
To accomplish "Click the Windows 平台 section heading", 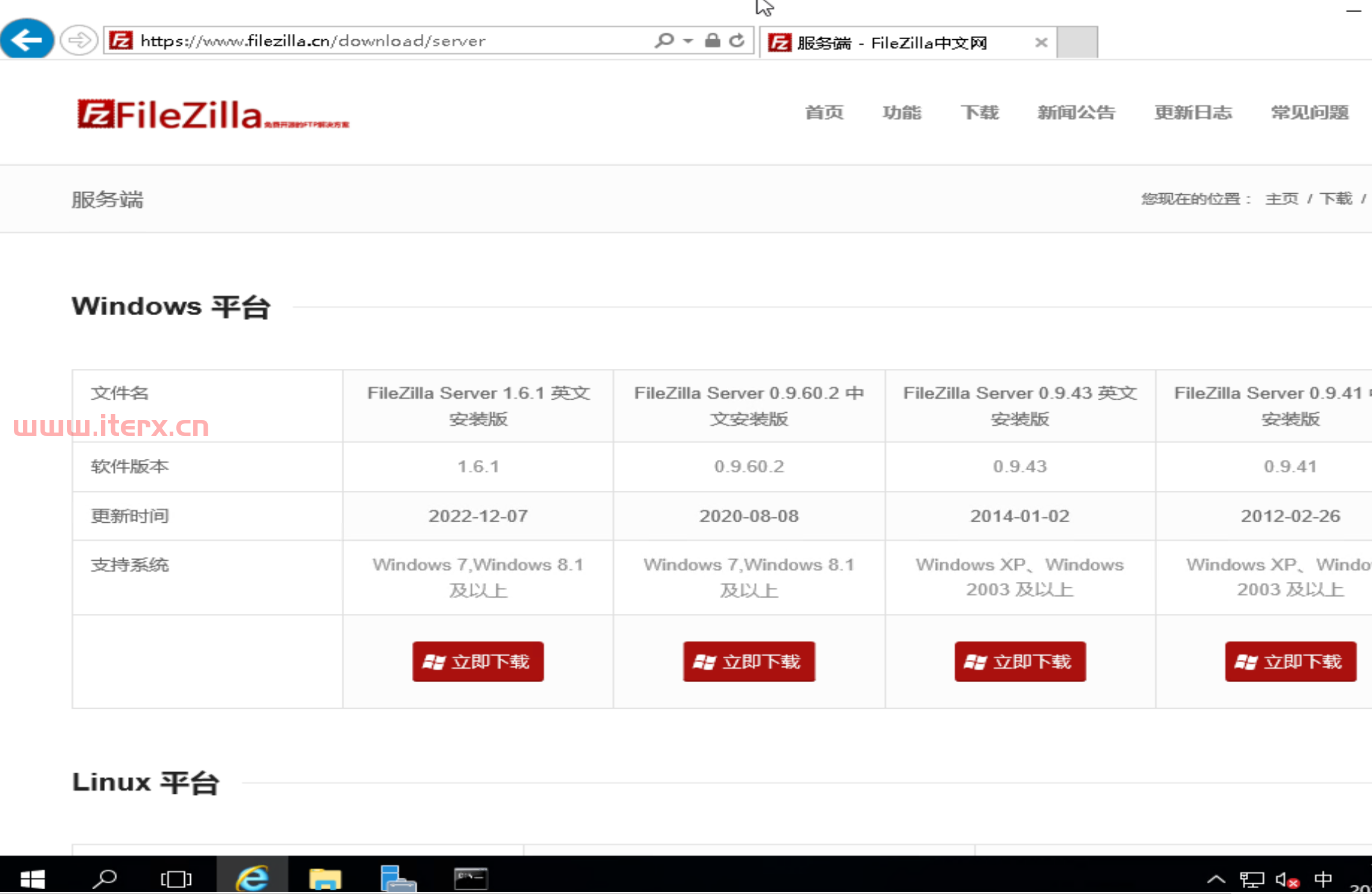I will coord(171,307).
